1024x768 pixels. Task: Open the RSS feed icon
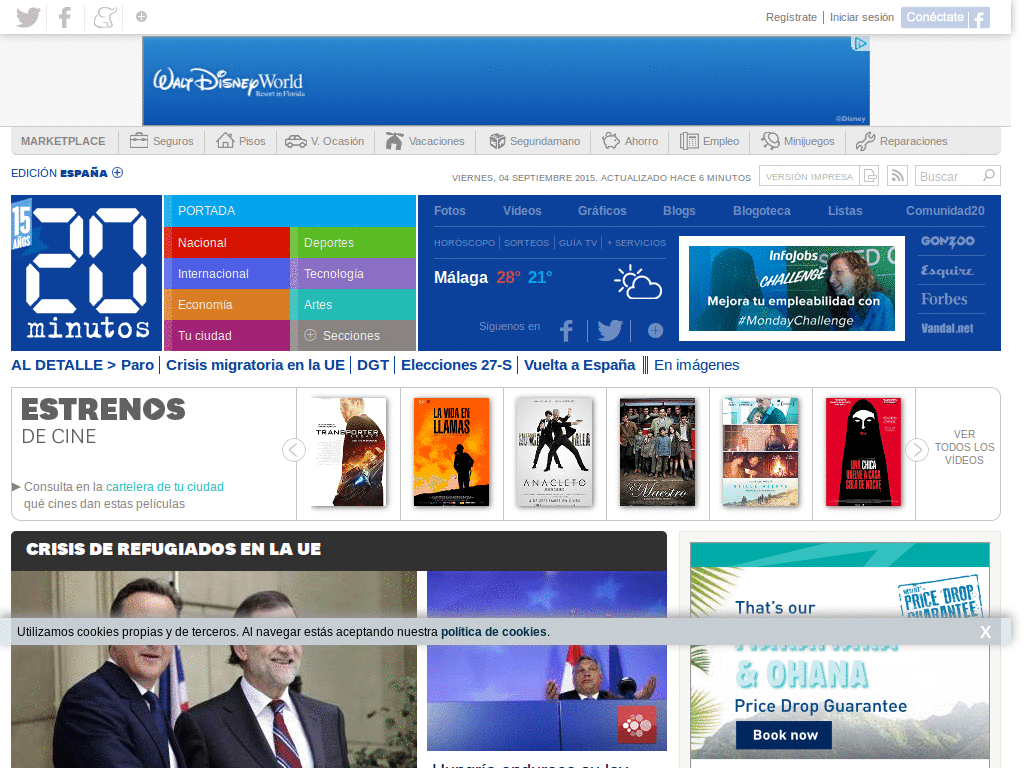coord(897,176)
